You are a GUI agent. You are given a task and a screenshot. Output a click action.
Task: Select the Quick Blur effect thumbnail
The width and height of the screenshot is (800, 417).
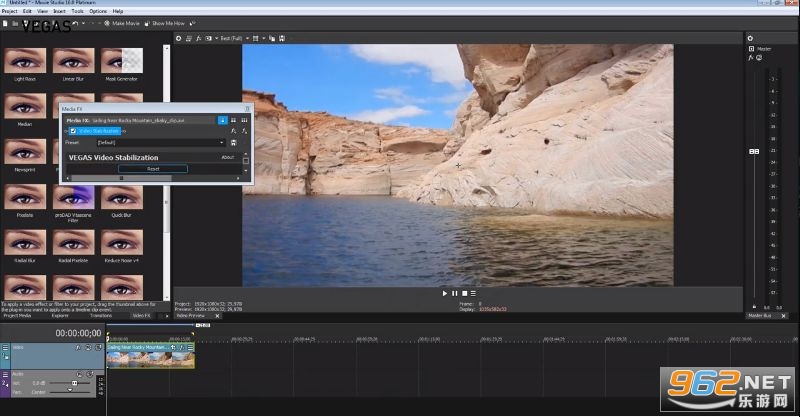click(x=121, y=197)
